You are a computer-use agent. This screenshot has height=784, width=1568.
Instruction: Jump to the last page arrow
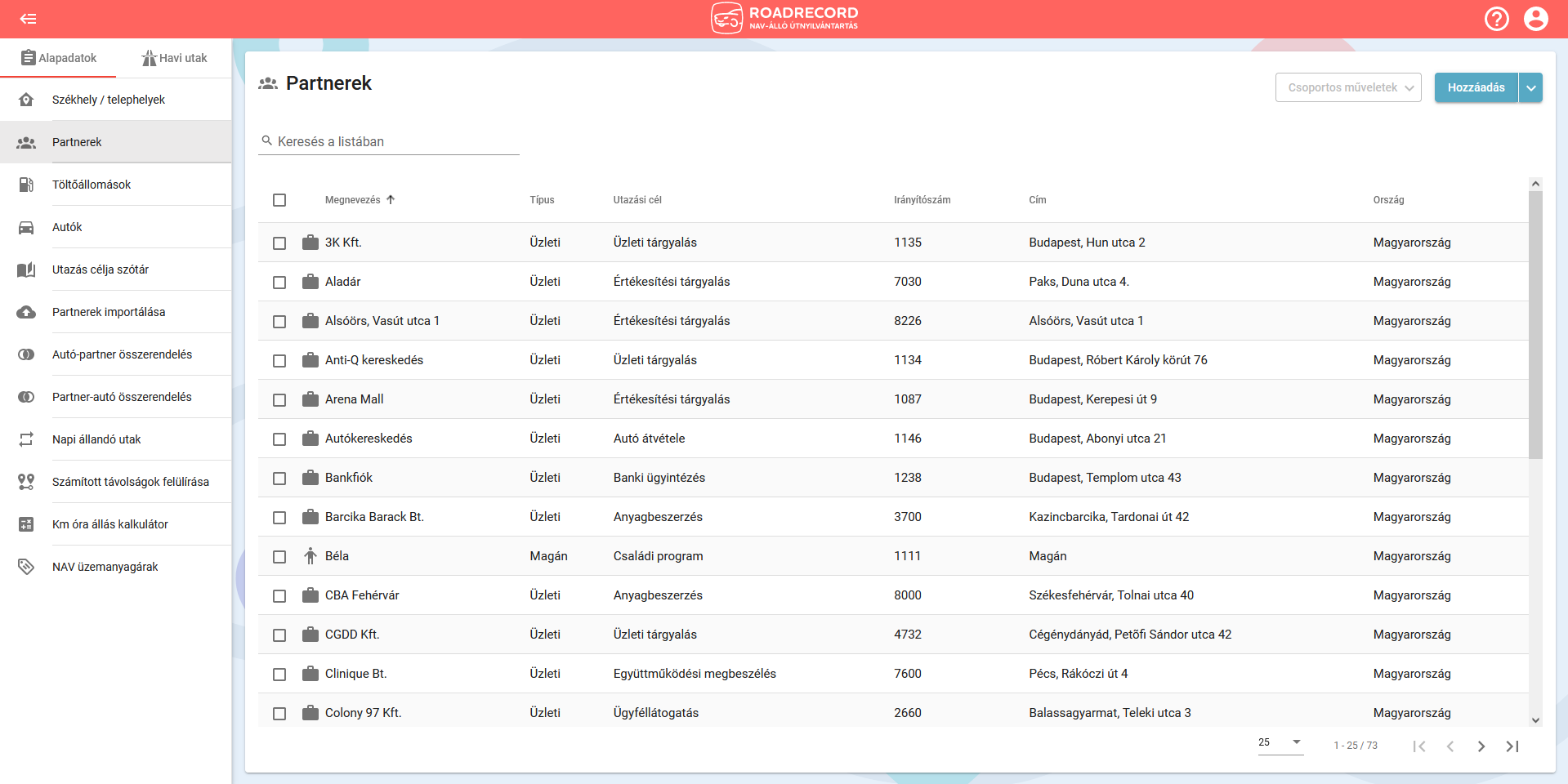(x=1512, y=746)
